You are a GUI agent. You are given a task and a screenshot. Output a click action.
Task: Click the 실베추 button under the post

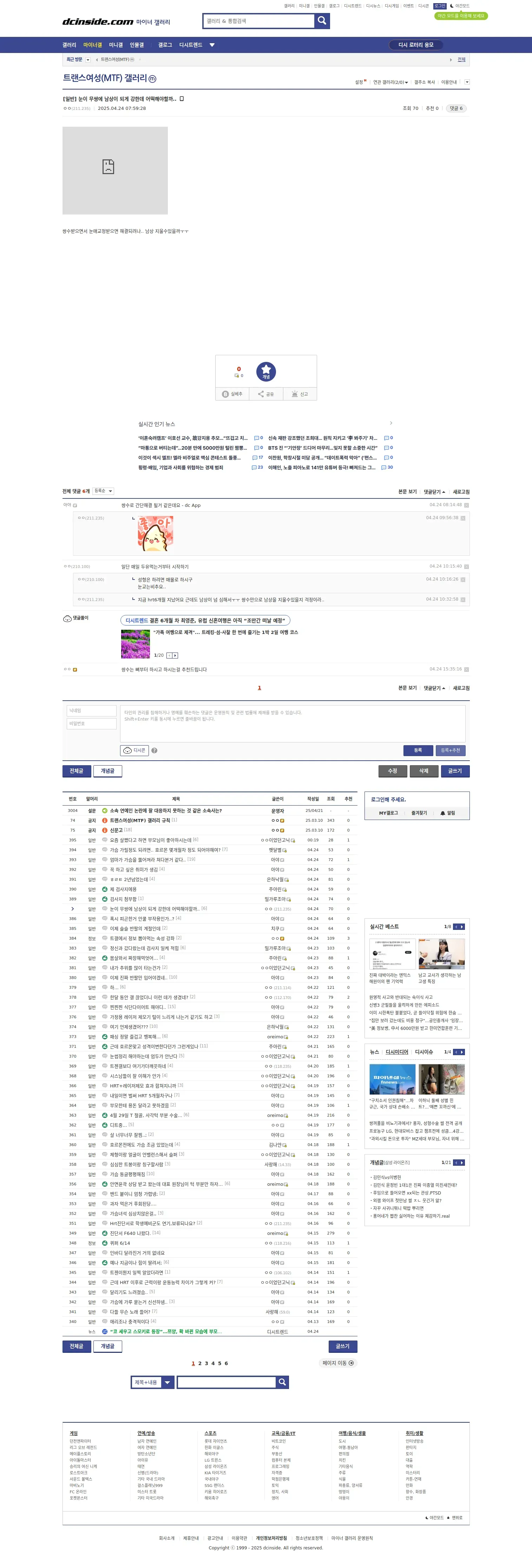click(232, 395)
